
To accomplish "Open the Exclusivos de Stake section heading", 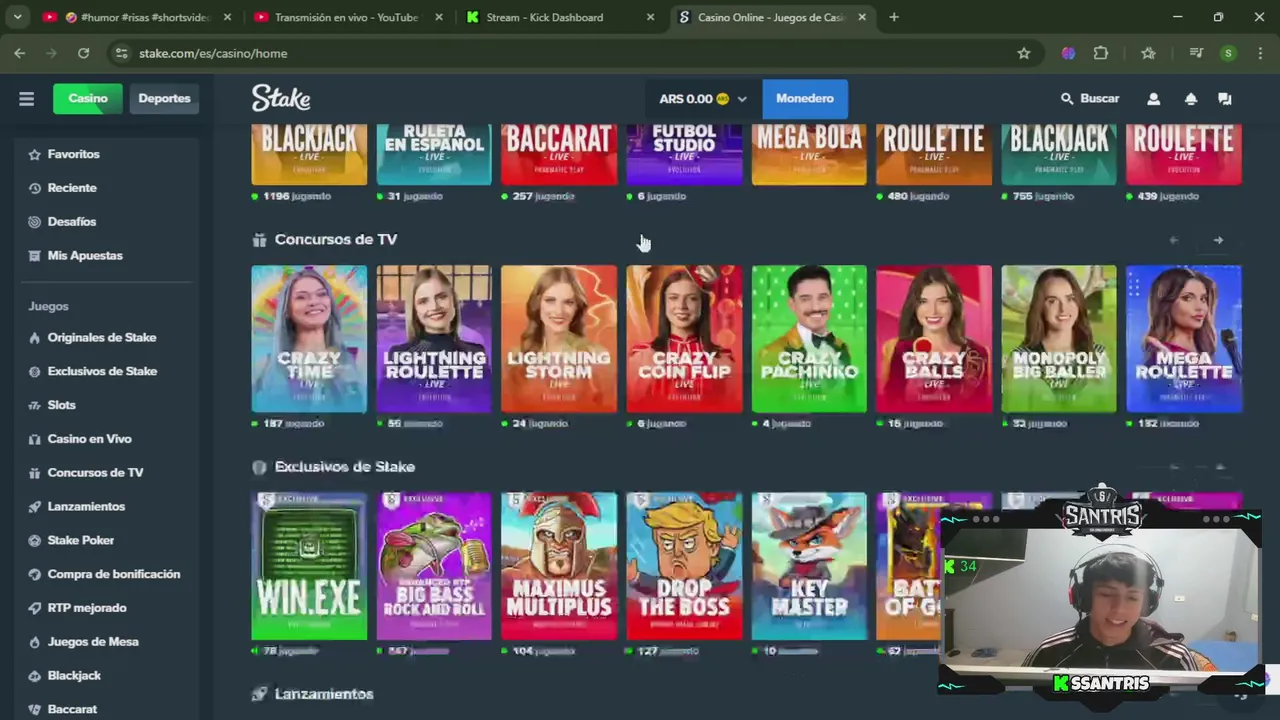I will (345, 467).
